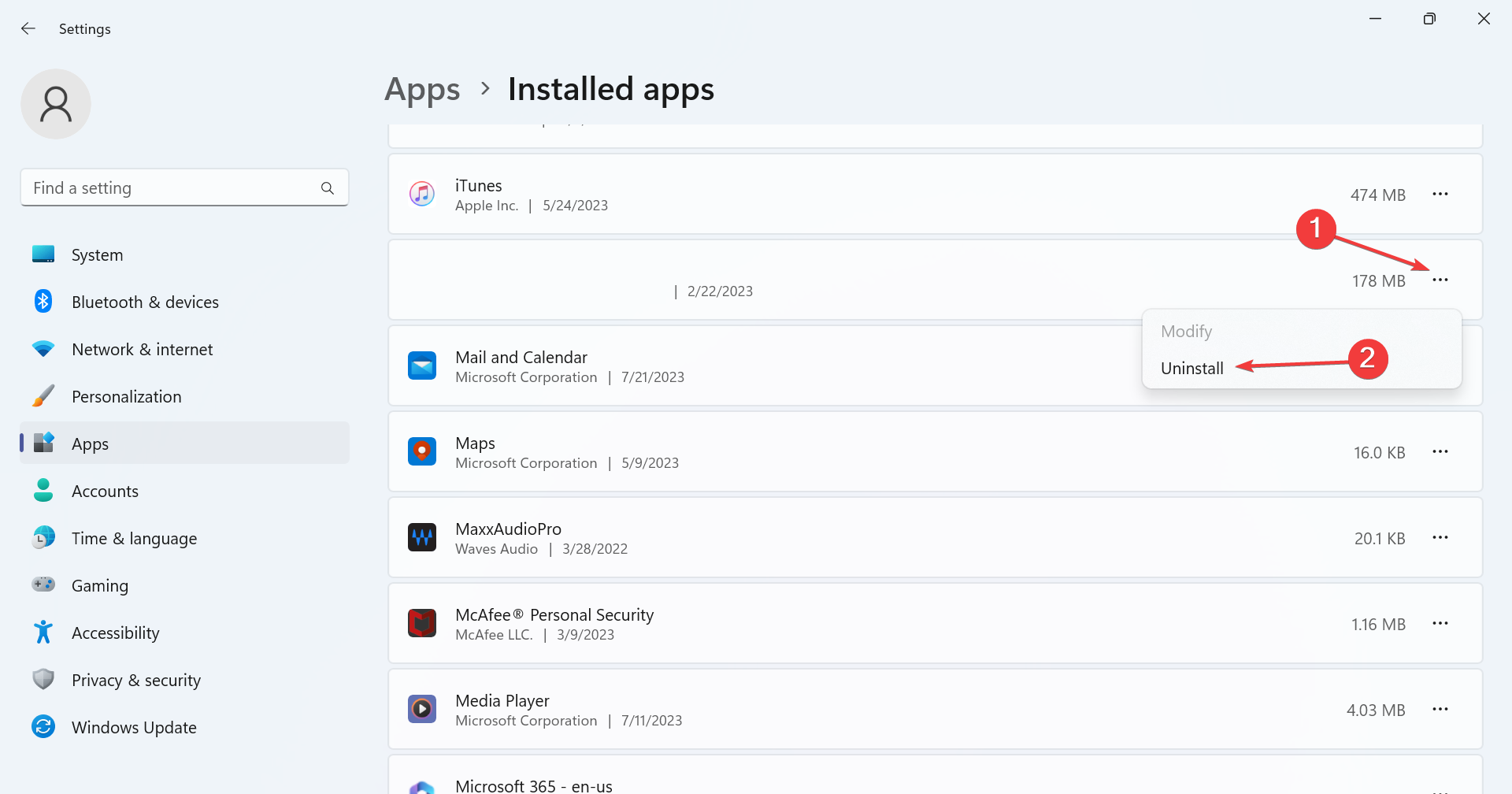1512x794 pixels.
Task: Click the Bluetooth icon
Action: [43, 301]
